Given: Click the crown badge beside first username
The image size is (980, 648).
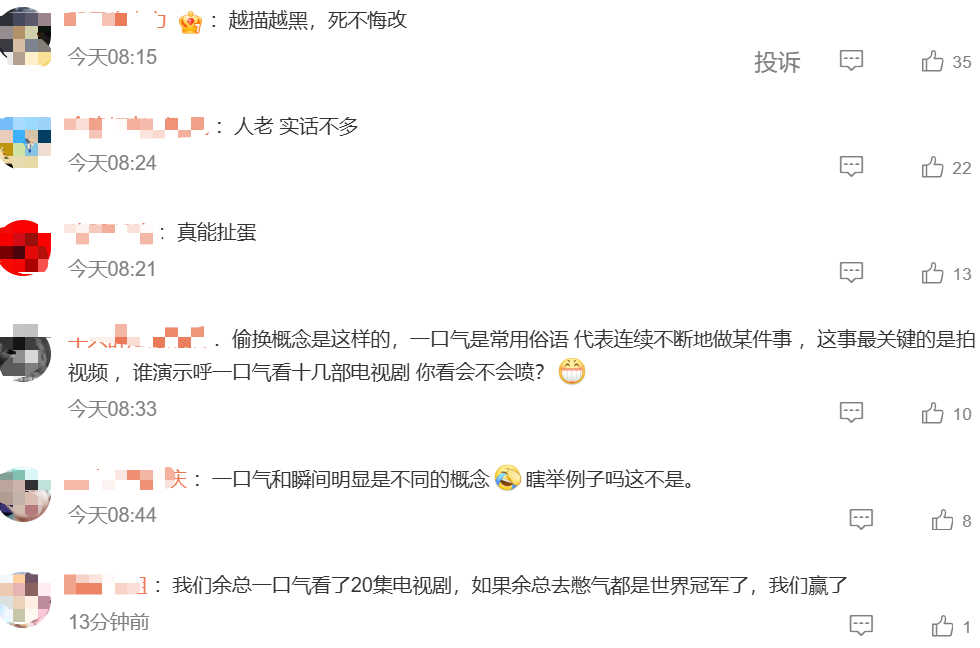Looking at the screenshot, I should [x=190, y=23].
